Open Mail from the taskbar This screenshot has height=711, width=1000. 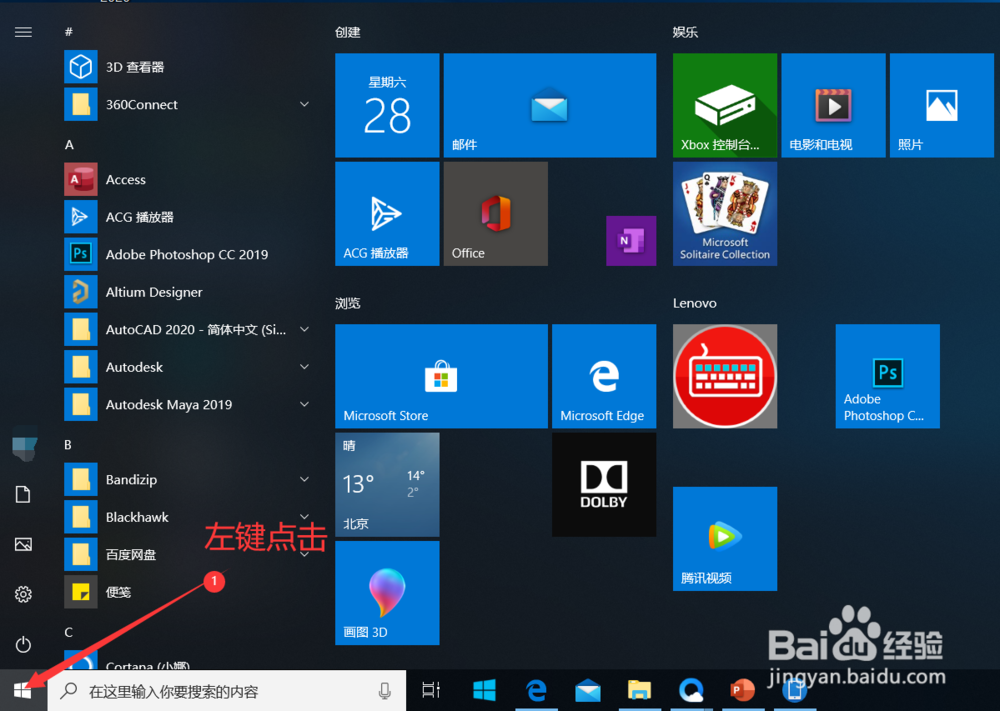click(587, 690)
